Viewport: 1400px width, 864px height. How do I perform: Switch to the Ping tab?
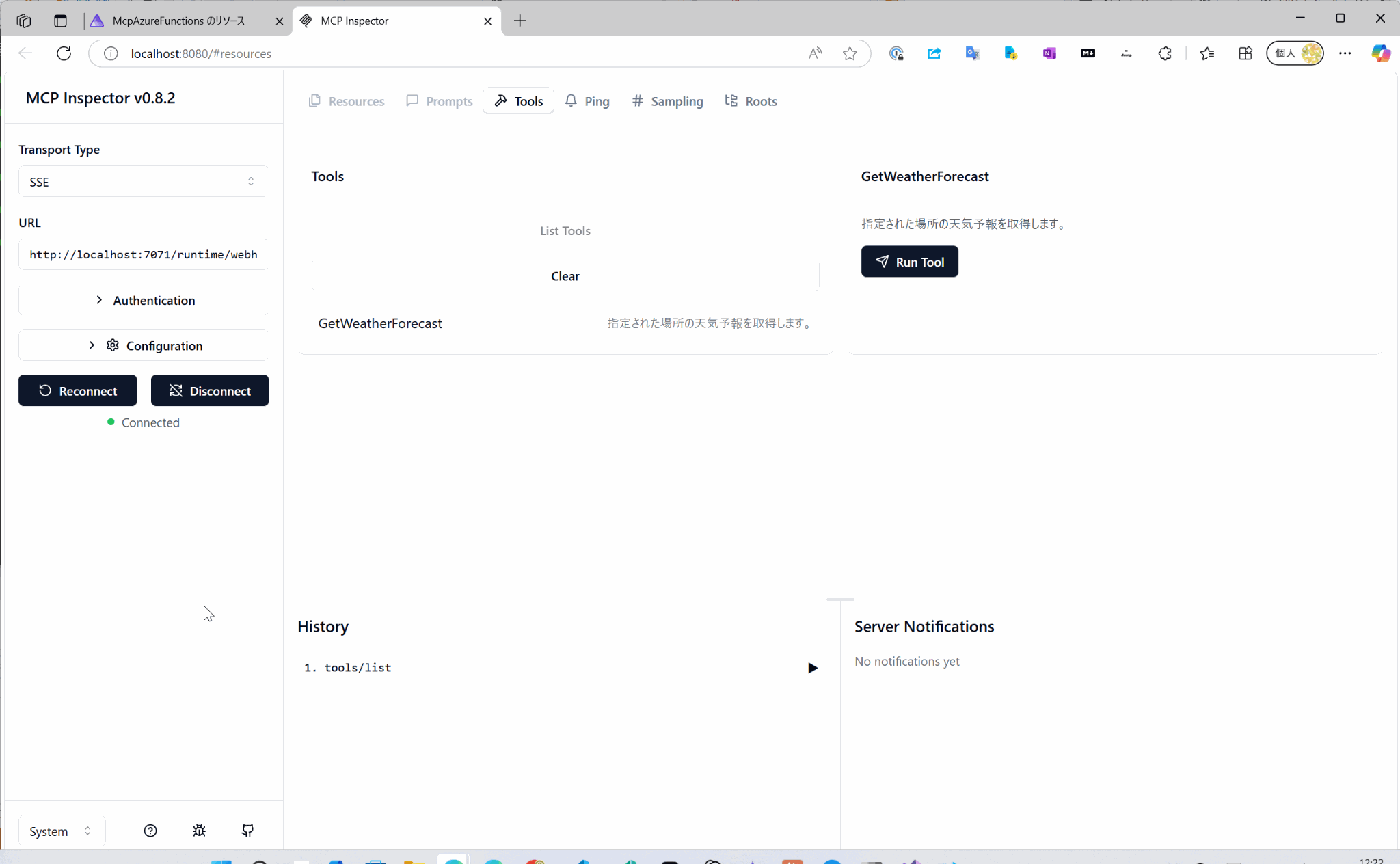click(x=587, y=101)
